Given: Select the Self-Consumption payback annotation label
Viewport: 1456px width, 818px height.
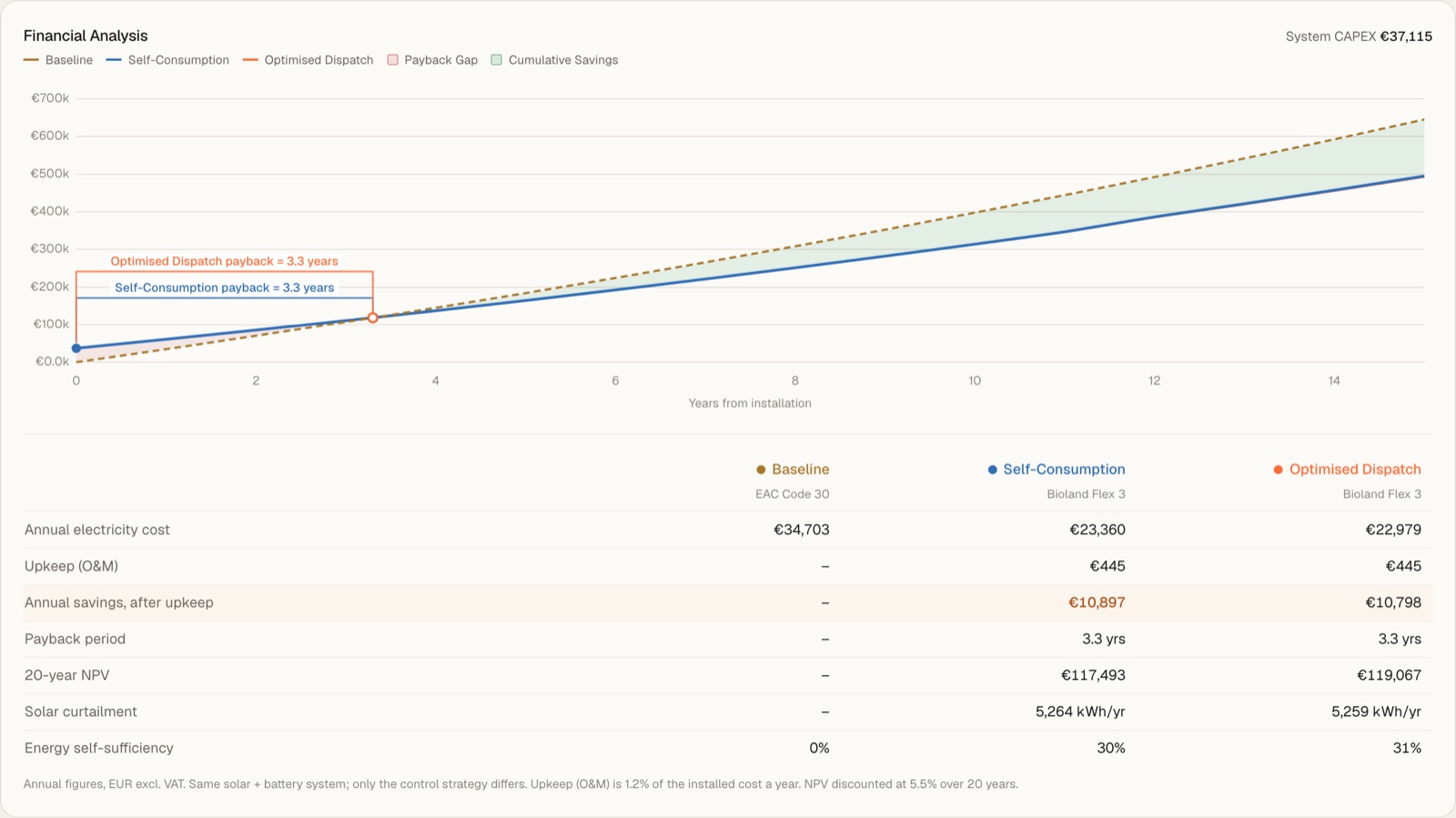Looking at the screenshot, I should pyautogui.click(x=224, y=288).
